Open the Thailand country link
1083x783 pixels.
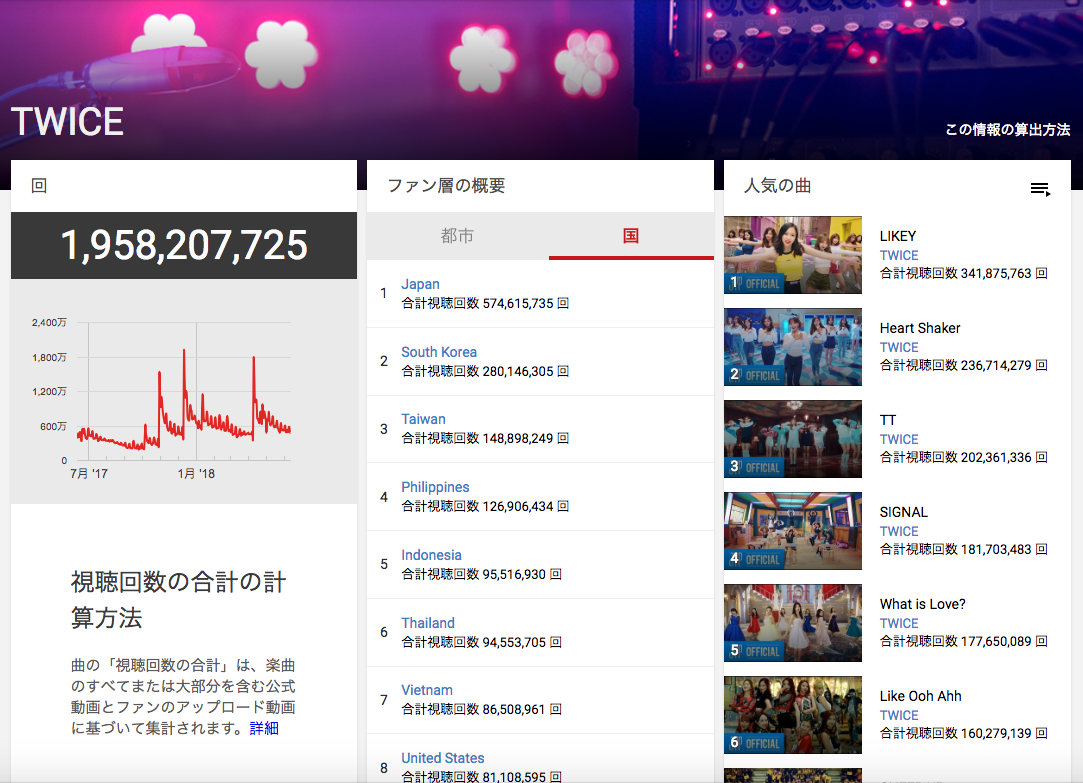pos(428,623)
